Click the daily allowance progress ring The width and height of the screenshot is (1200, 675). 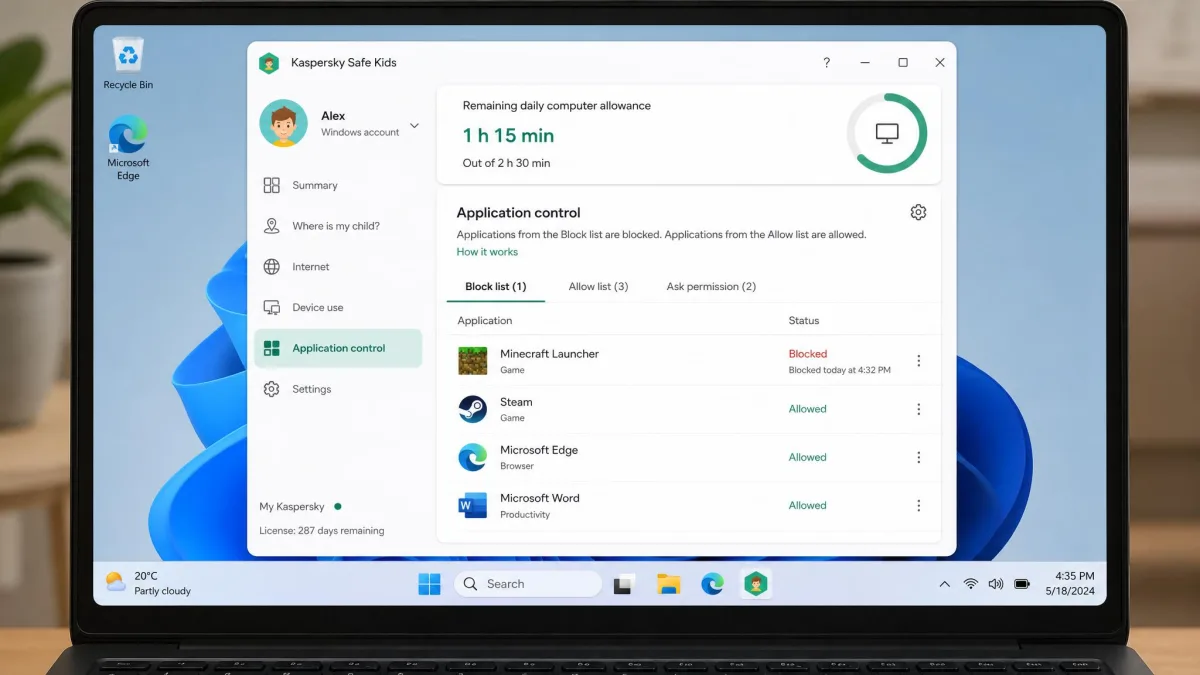click(887, 133)
